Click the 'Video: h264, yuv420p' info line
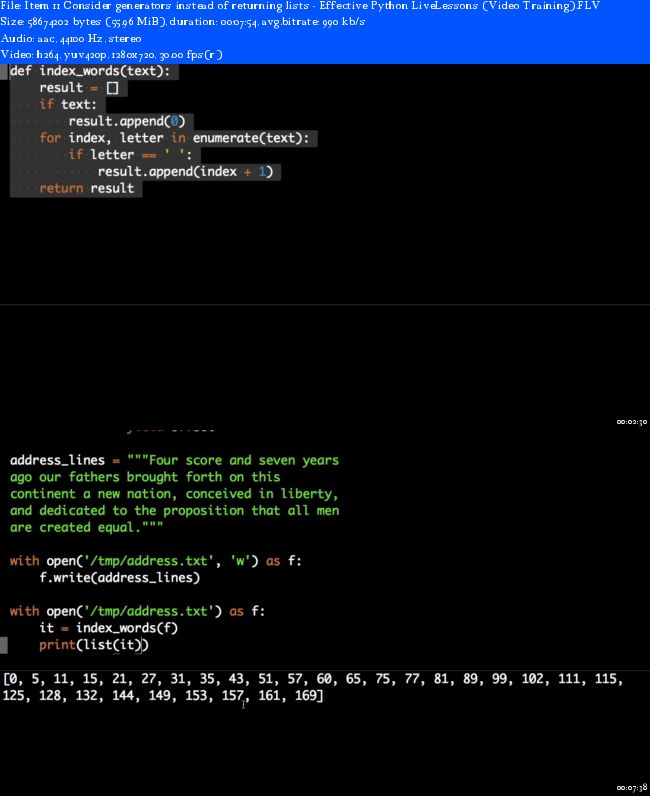The width and height of the screenshot is (650, 796). click(112, 55)
